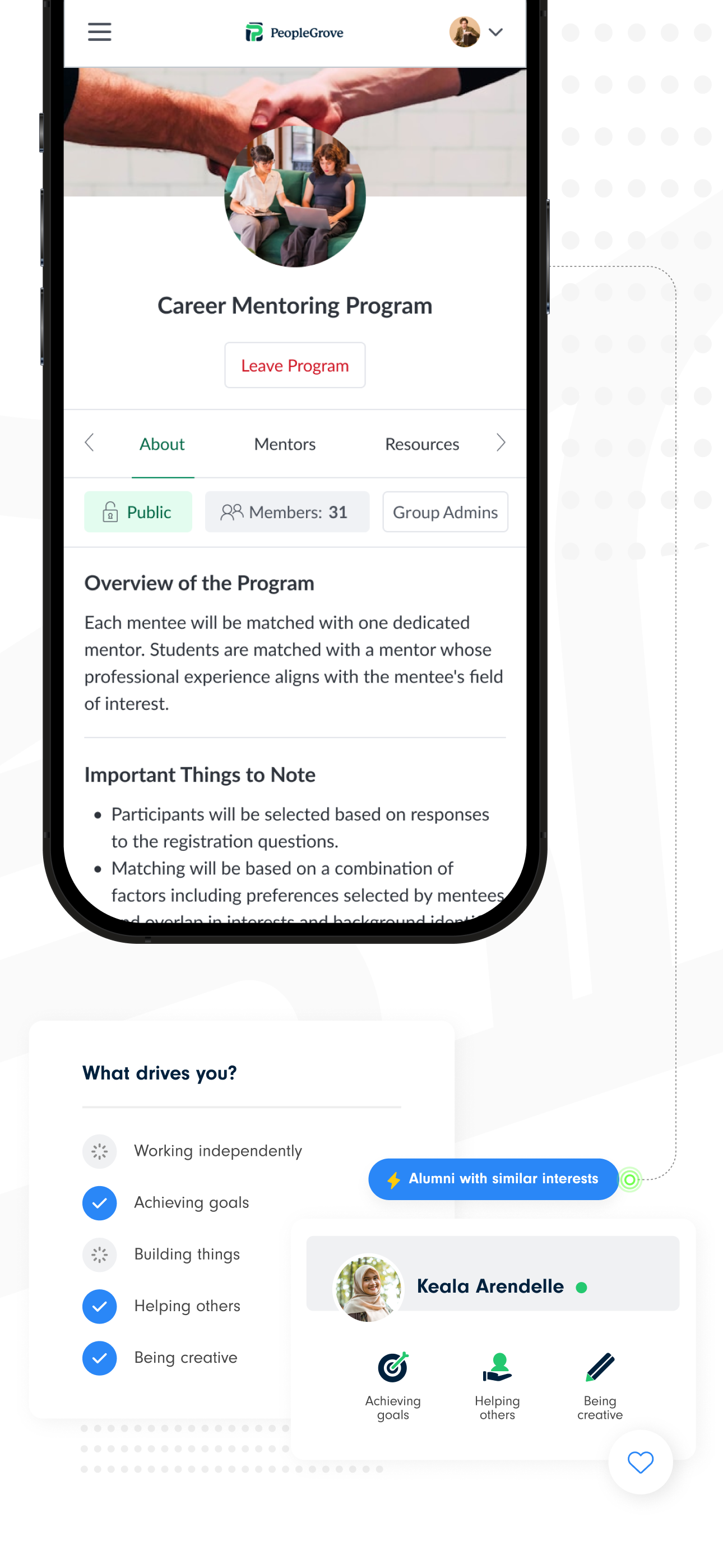Open the hamburger menu icon

coord(99,31)
